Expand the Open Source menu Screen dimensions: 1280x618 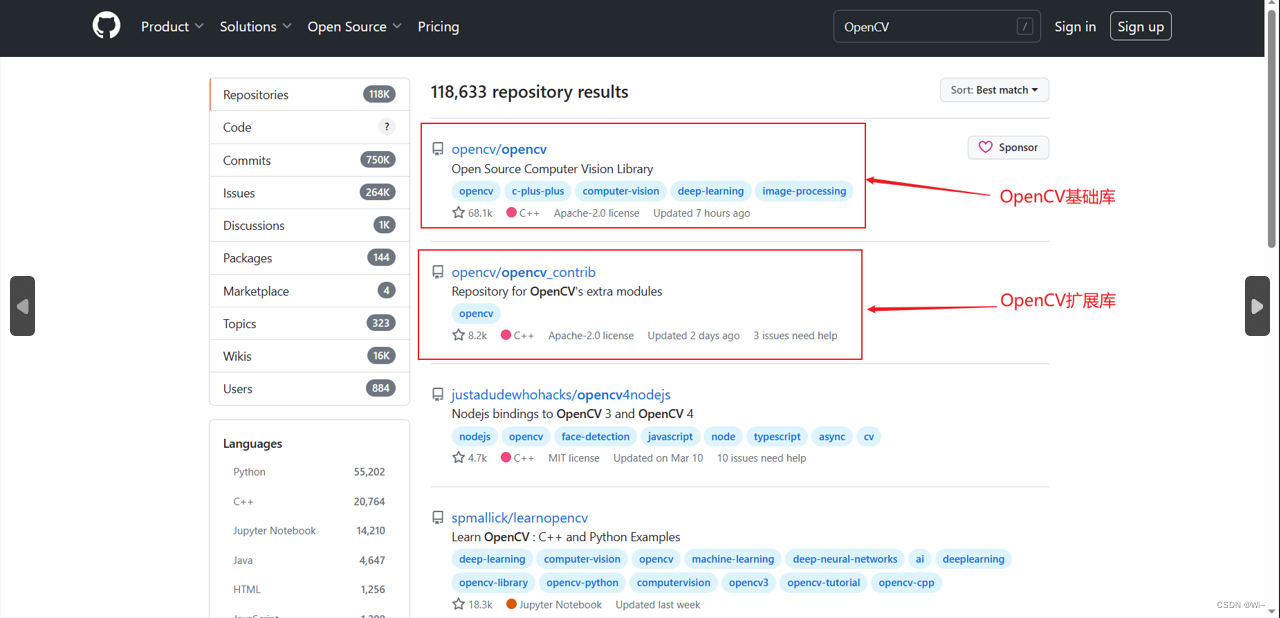pyautogui.click(x=355, y=27)
